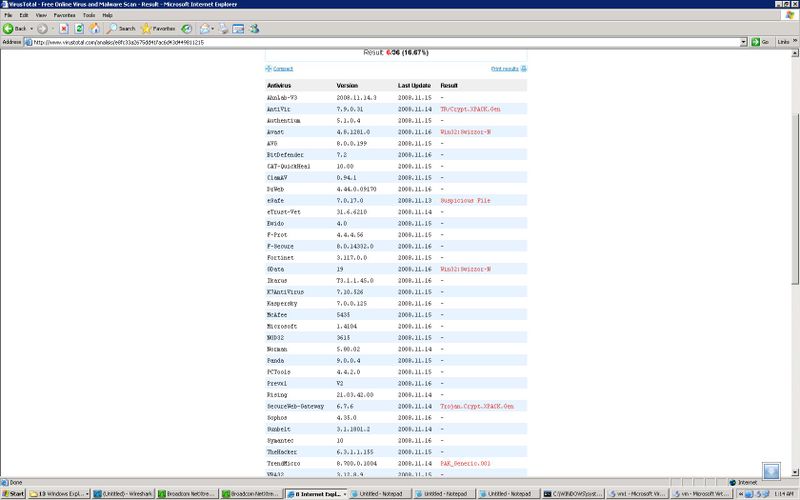Viewport: 800px width, 500px height.
Task: Expand the Windows Explorer taskbar group
Action: click(87, 494)
